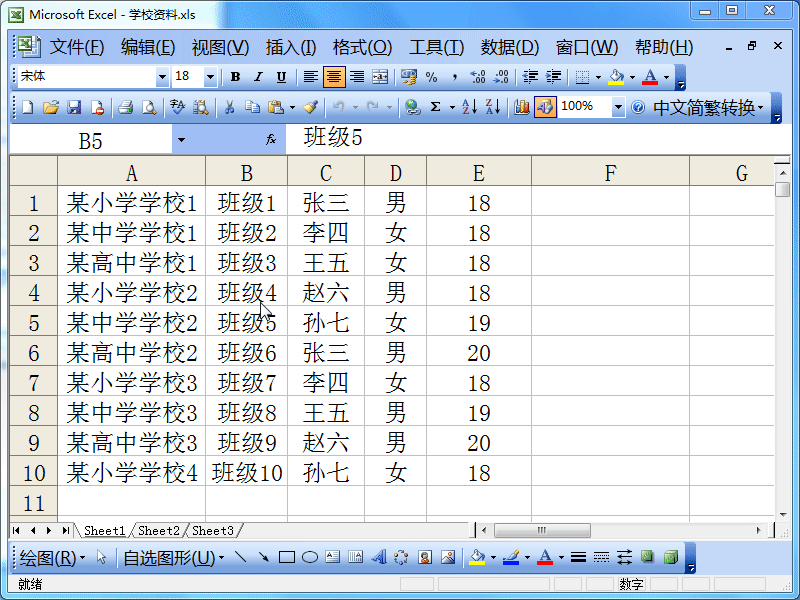Open Excel Help question mark icon
The height and width of the screenshot is (600, 800).
[638, 108]
